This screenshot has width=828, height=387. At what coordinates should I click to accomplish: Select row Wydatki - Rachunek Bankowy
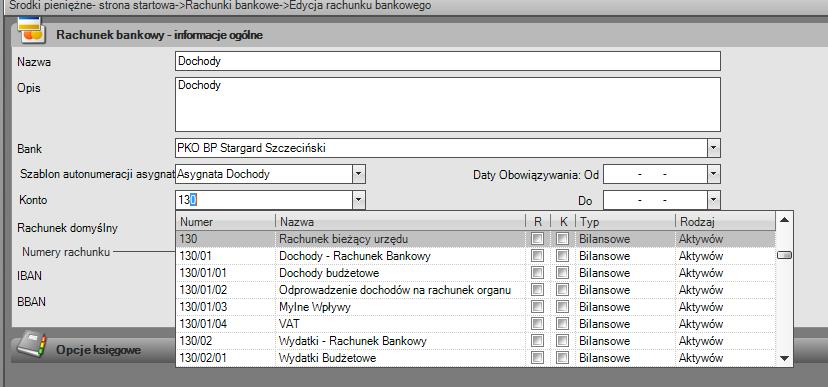tap(476, 341)
